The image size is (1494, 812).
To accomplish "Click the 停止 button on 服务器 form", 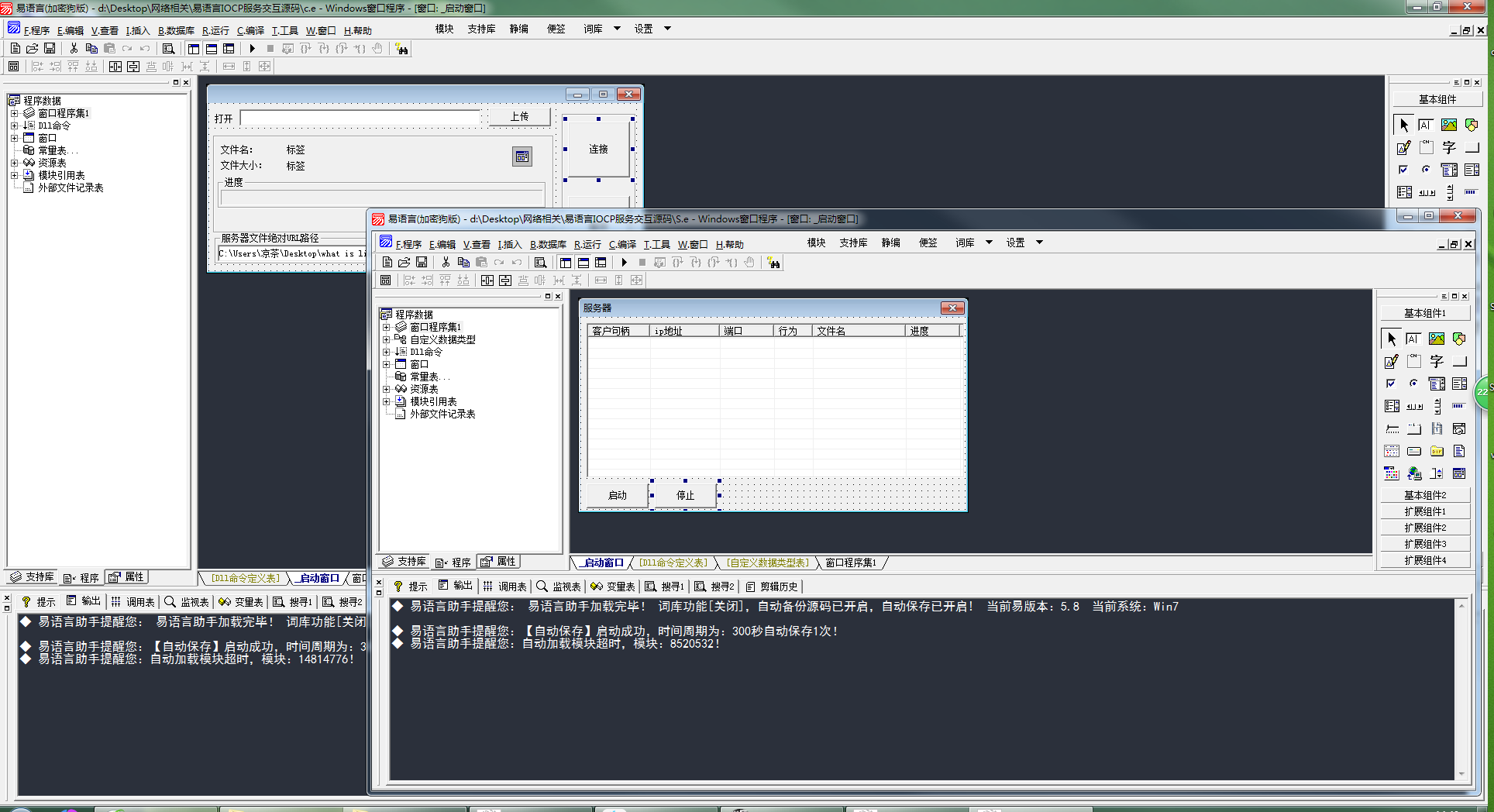I will pyautogui.click(x=685, y=495).
